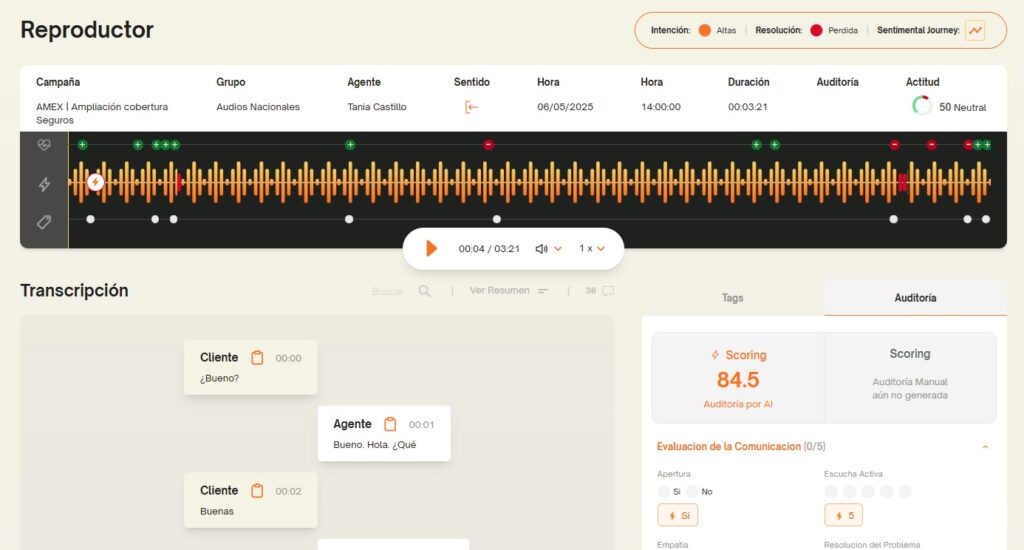Click the Actitud circular gauge

coord(921,105)
